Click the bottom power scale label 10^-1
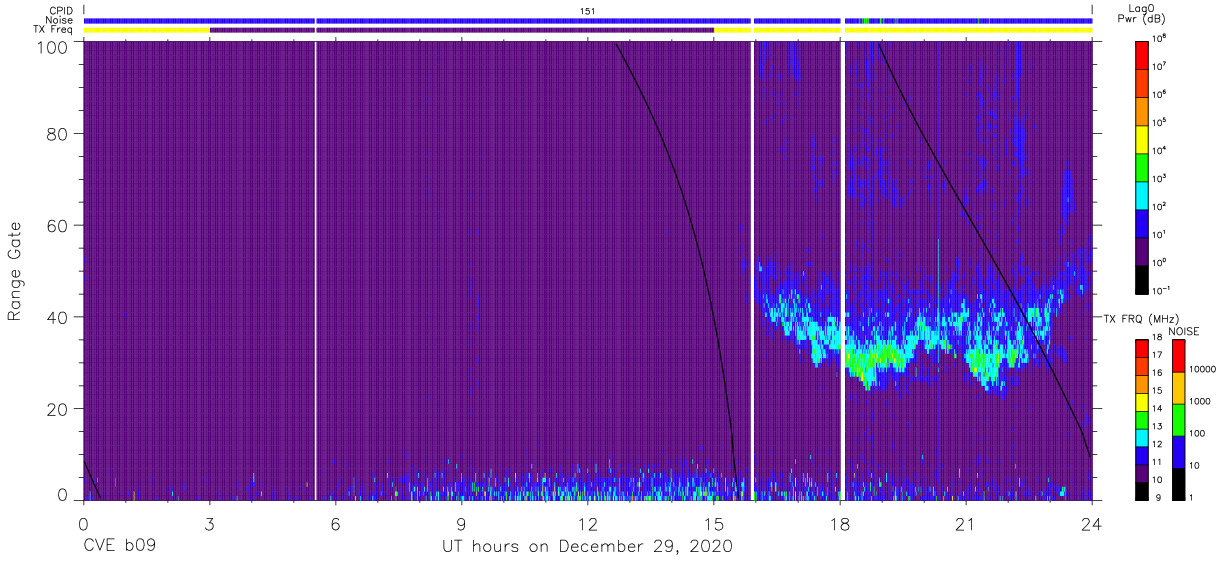 pyautogui.click(x=1161, y=290)
